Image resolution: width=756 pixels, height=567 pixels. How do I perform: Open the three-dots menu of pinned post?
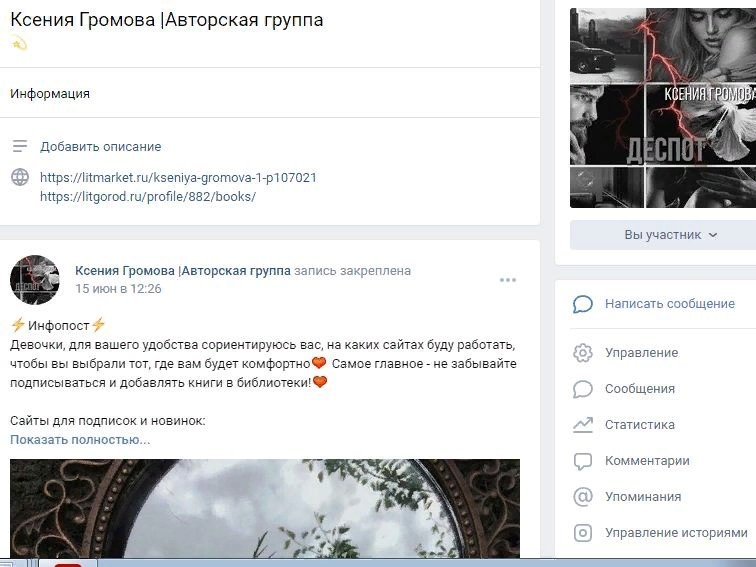tap(508, 280)
